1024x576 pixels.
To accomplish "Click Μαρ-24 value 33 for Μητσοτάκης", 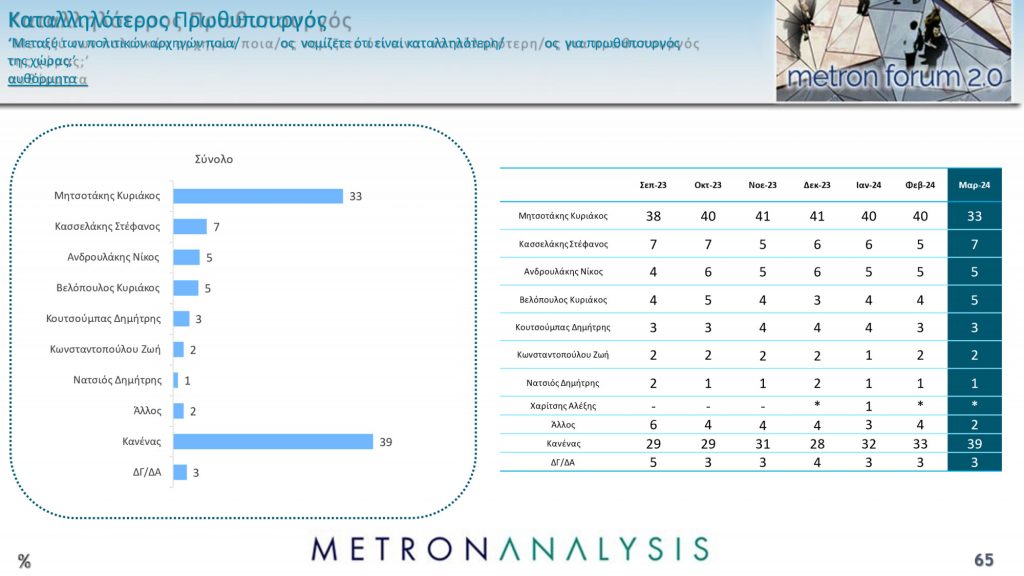I will point(974,215).
